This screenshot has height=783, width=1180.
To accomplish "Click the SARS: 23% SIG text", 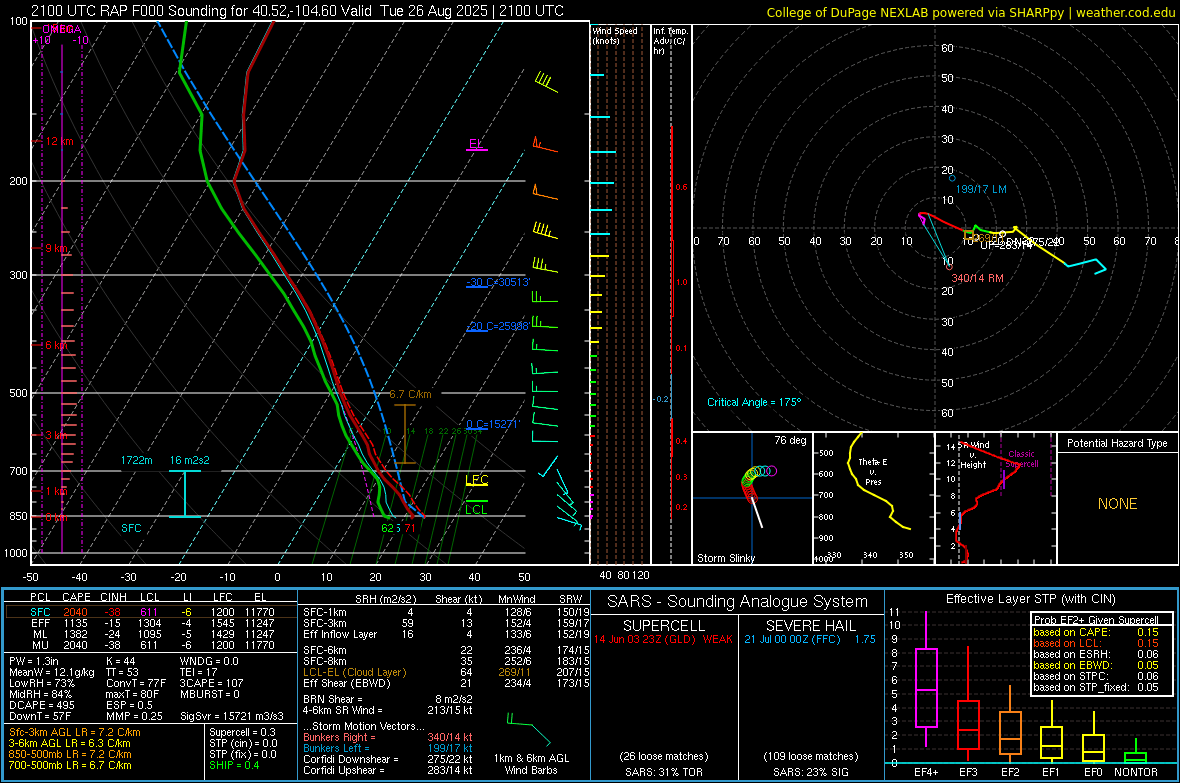I will pos(810,772).
